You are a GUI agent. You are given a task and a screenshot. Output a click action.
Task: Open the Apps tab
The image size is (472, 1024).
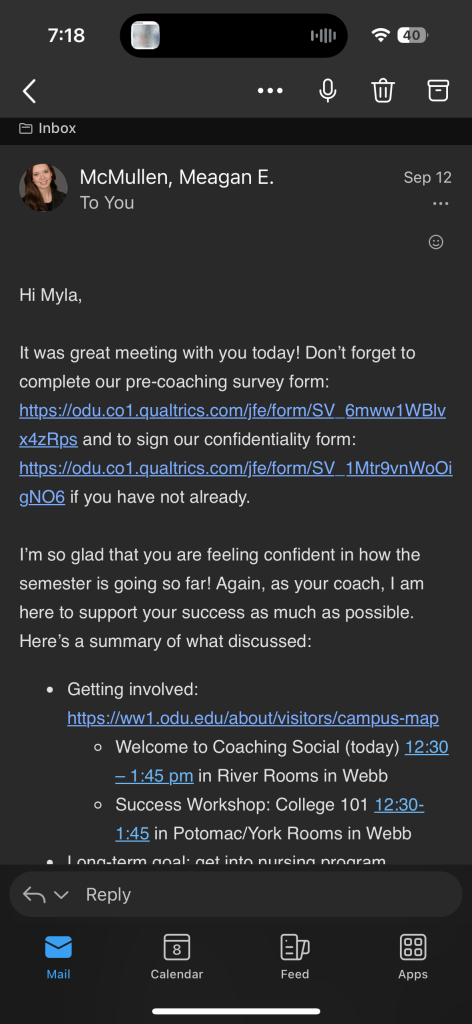point(413,956)
